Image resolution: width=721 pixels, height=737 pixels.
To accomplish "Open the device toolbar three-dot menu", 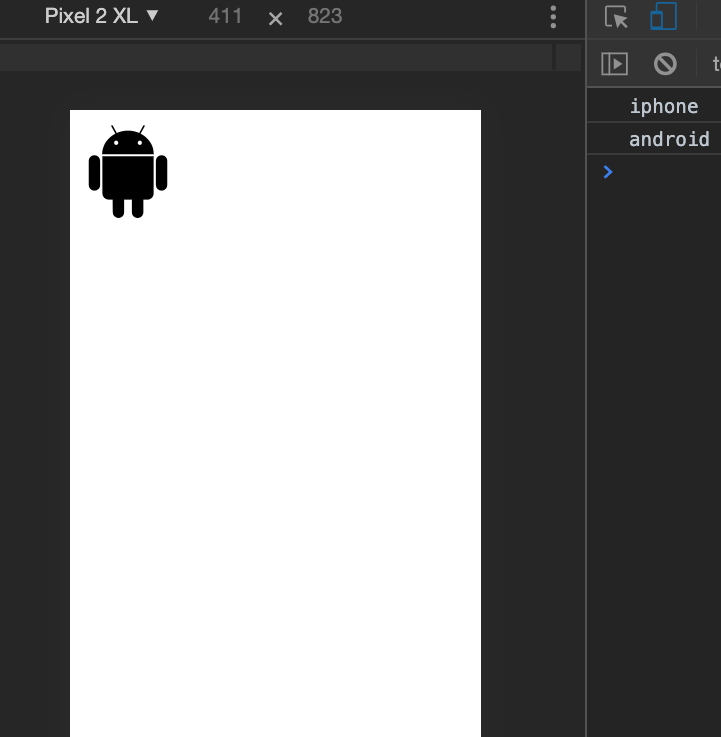I will [553, 17].
